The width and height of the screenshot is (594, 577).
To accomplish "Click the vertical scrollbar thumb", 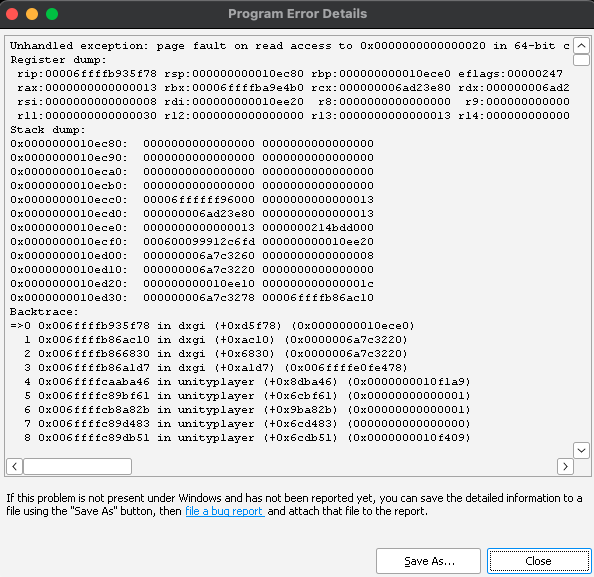I will [581, 60].
